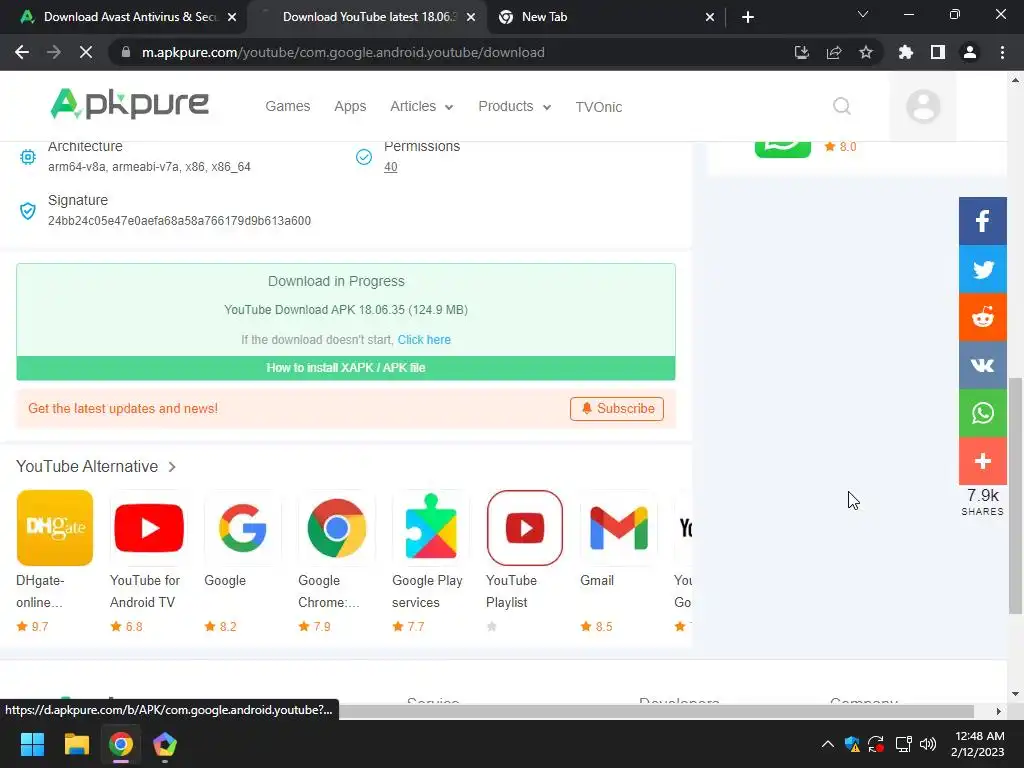Share on Twitter via sidebar icon
Viewport: 1024px width, 768px height.
982,269
